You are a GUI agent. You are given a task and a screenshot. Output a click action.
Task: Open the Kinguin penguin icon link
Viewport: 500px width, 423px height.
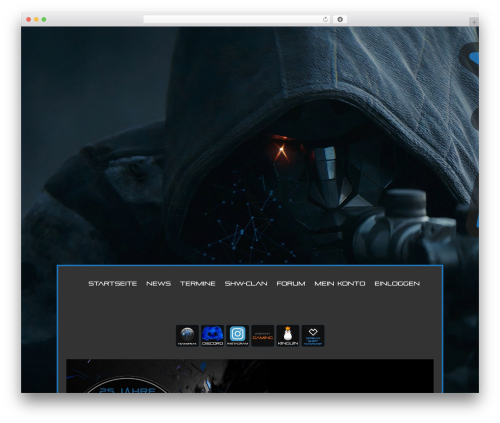pos(288,336)
